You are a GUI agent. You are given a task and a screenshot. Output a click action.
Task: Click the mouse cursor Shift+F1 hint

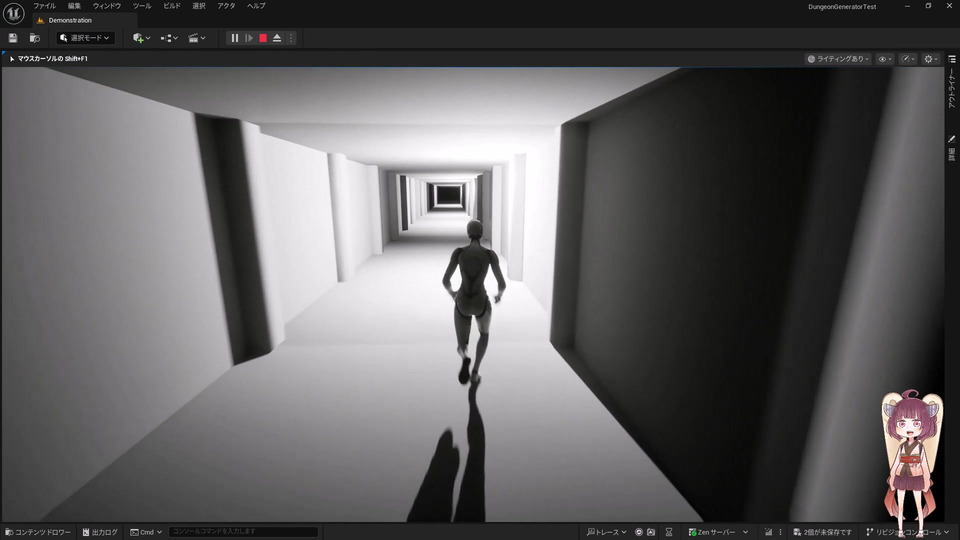[x=49, y=59]
